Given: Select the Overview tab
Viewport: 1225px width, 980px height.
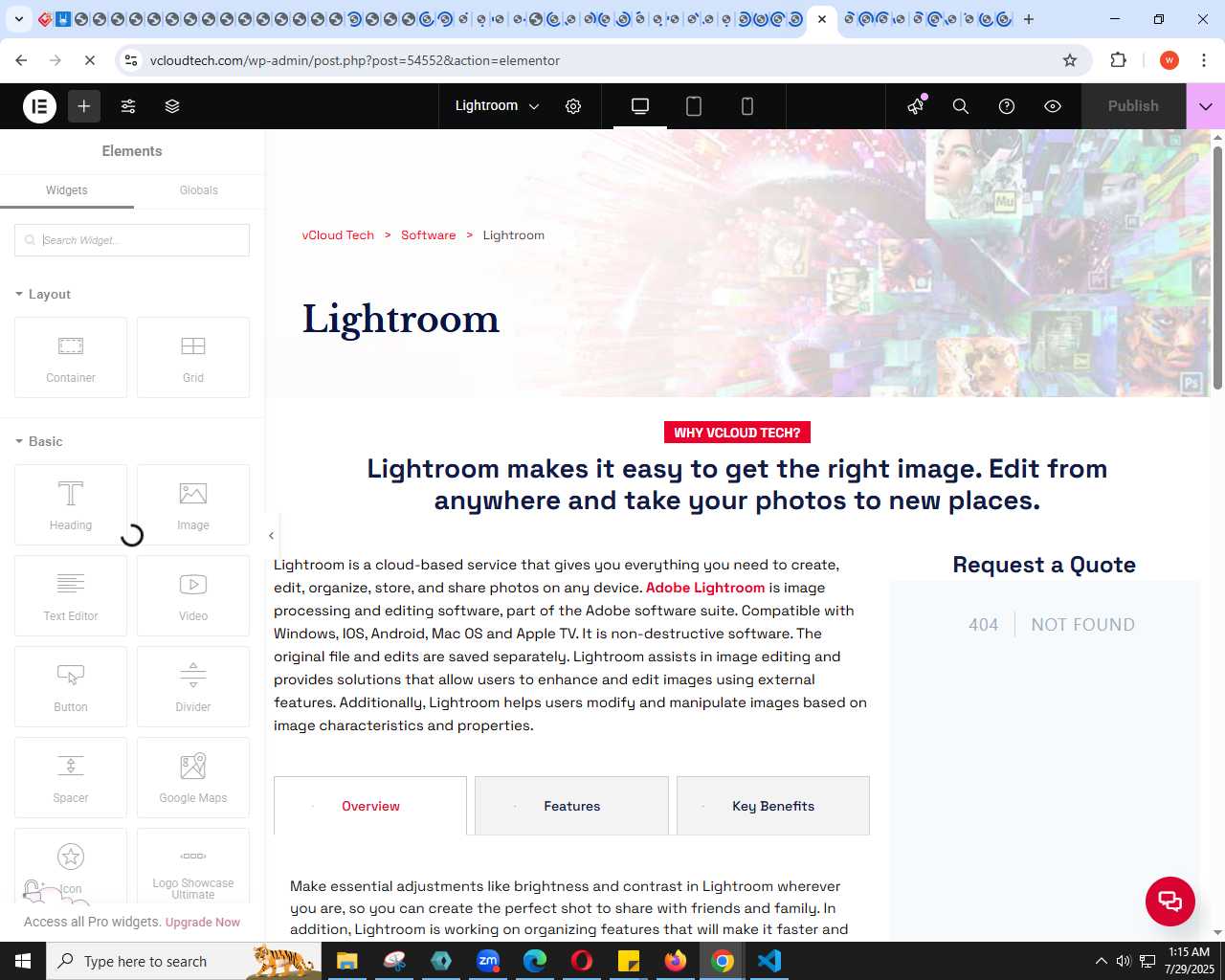Looking at the screenshot, I should pyautogui.click(x=370, y=806).
